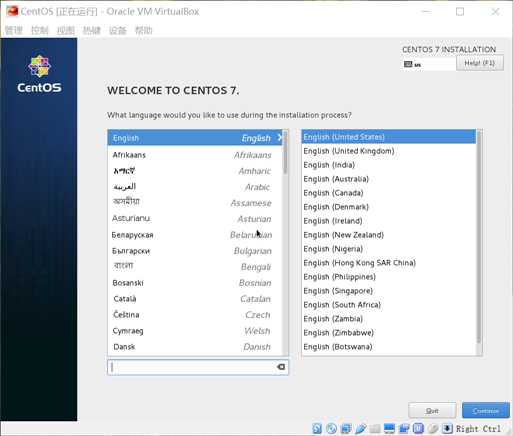The image size is (513, 436).
Task: Open the 帮助 menu
Action: coord(144,30)
